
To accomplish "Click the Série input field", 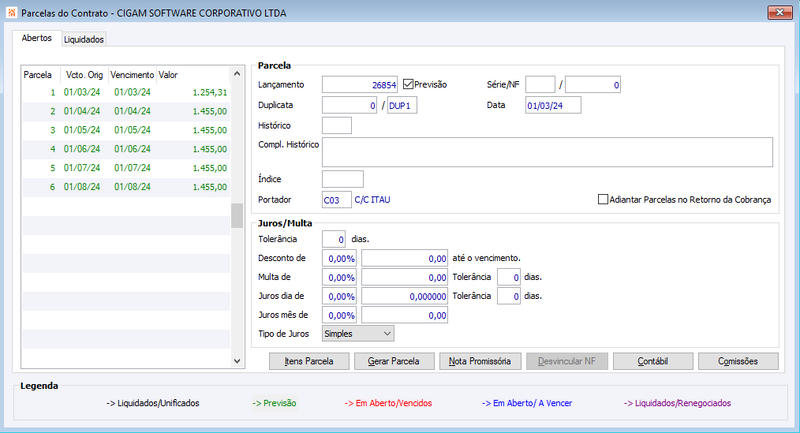I will (x=540, y=85).
